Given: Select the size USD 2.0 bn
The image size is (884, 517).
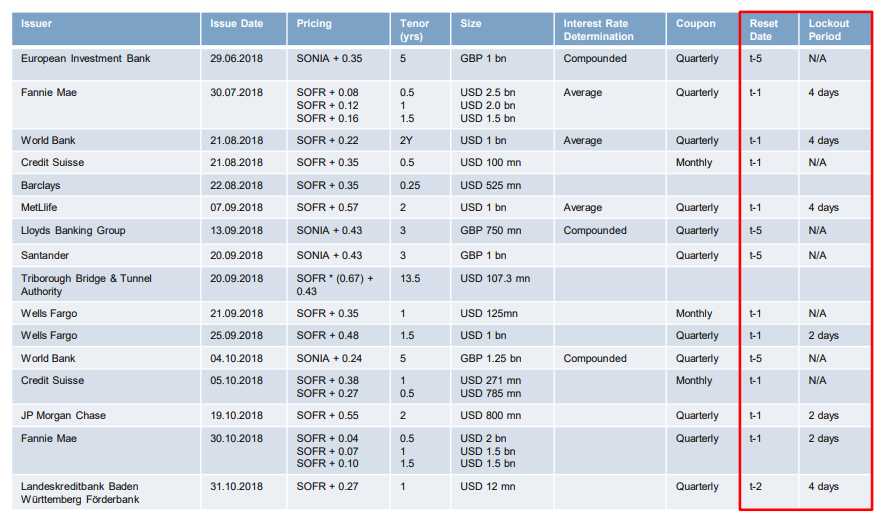Looking at the screenshot, I should [x=488, y=105].
